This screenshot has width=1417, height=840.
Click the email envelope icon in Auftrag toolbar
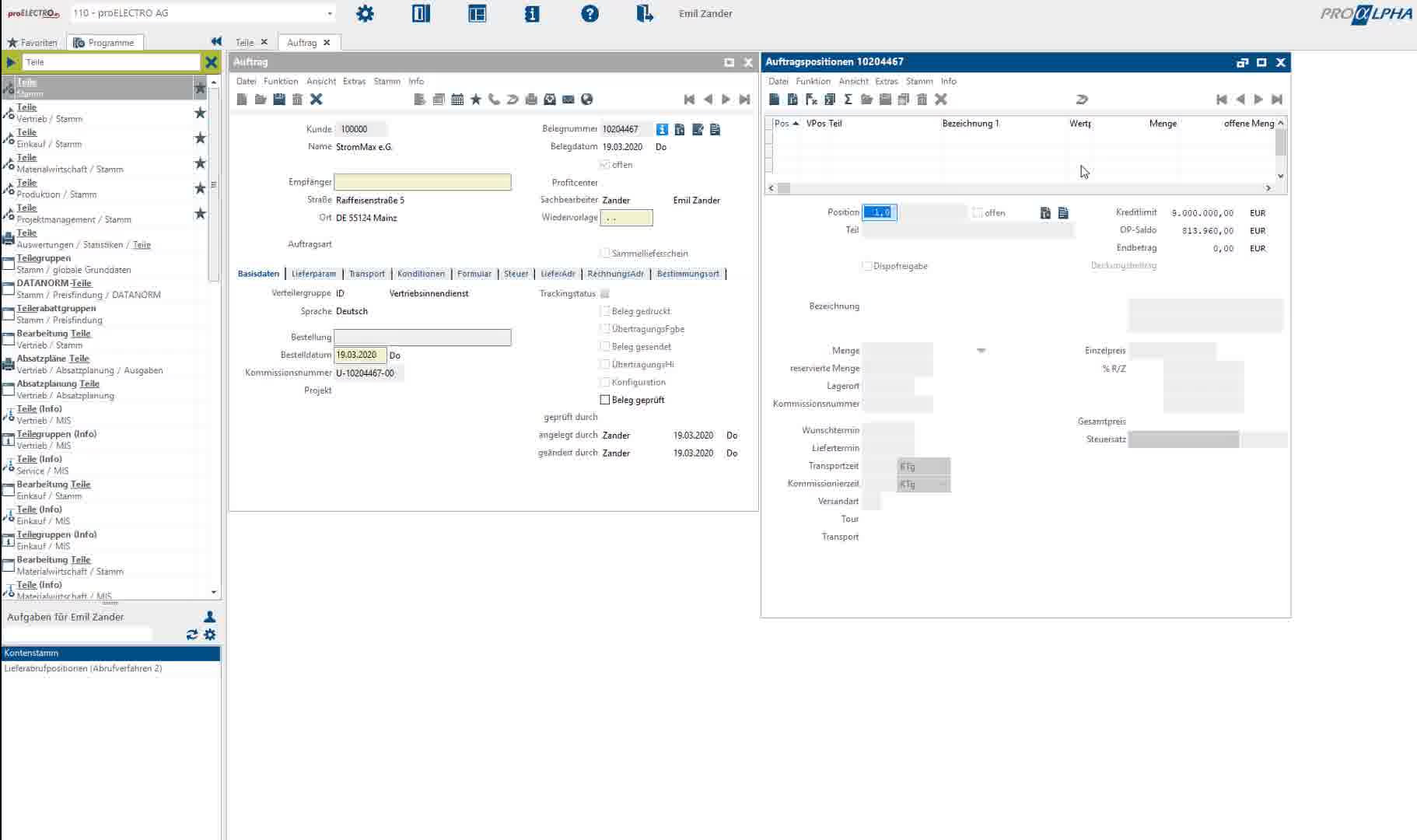coord(569,99)
